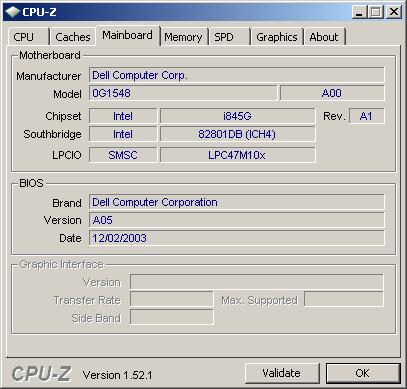Click the Southbridge value 82801DB (ICH4)
407x389 pixels.
click(x=237, y=134)
